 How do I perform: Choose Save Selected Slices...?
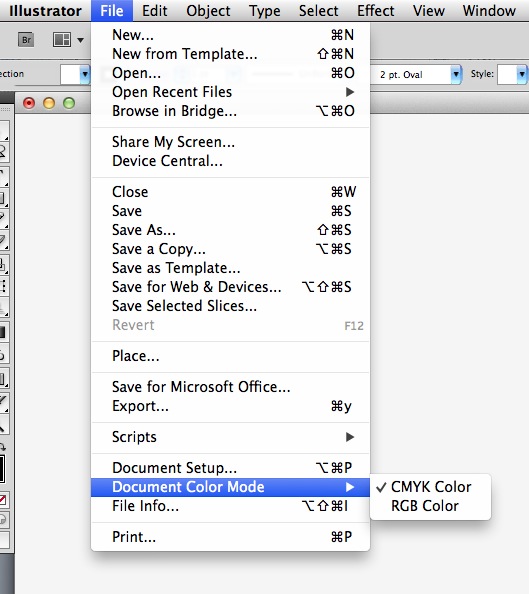pyautogui.click(x=230, y=305)
